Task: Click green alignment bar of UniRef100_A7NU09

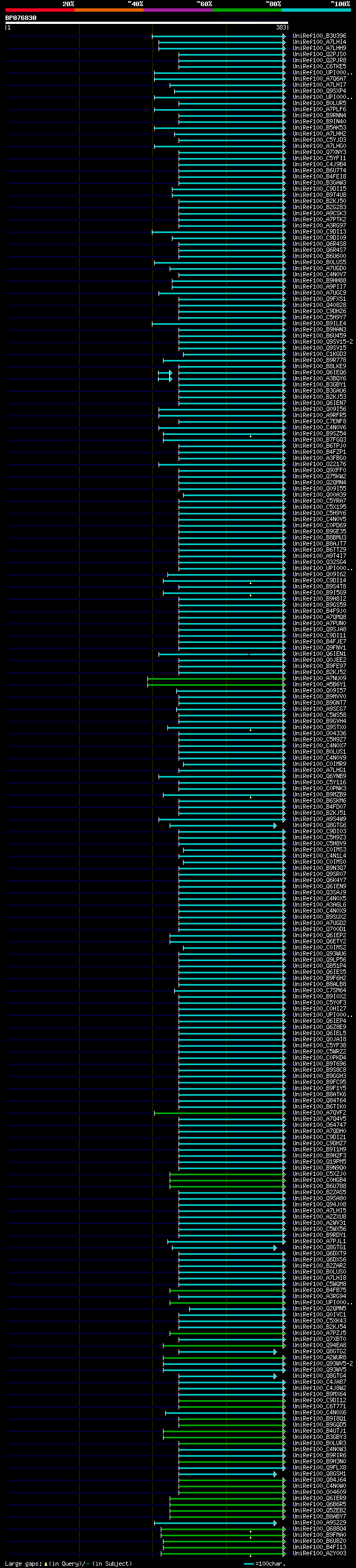Action: 216,679
